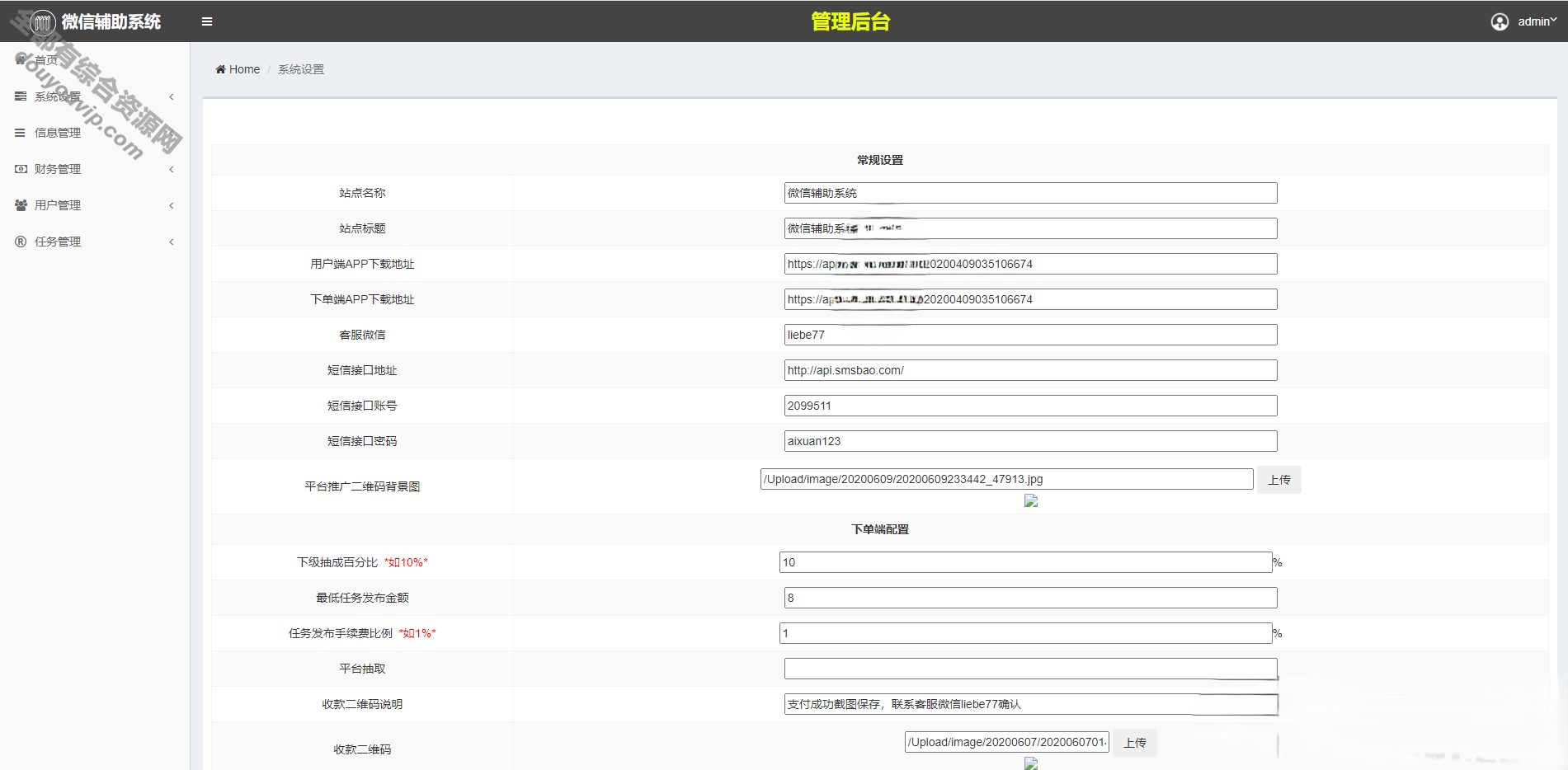Click the broken image under 平台推广二维码背景图
The image size is (1568, 770).
[x=1031, y=500]
